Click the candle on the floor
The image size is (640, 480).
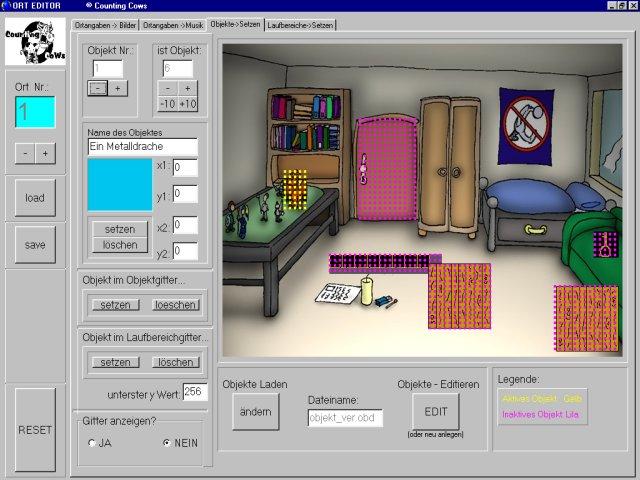367,291
